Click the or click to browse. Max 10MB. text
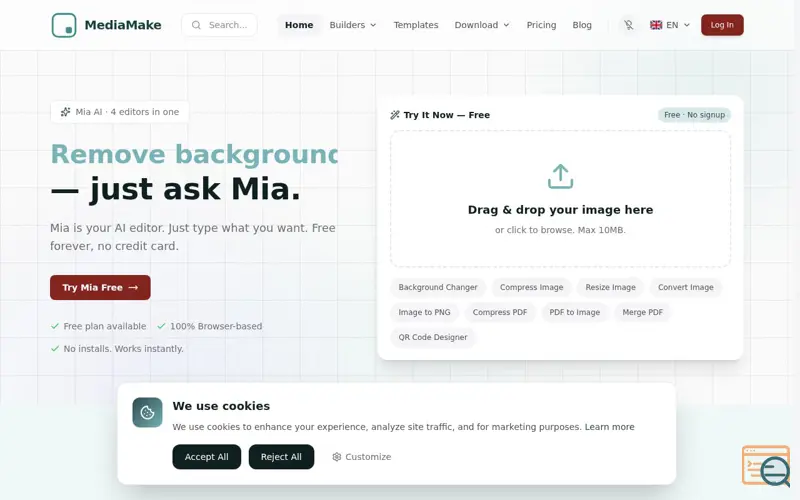The height and width of the screenshot is (500, 800). [x=560, y=230]
